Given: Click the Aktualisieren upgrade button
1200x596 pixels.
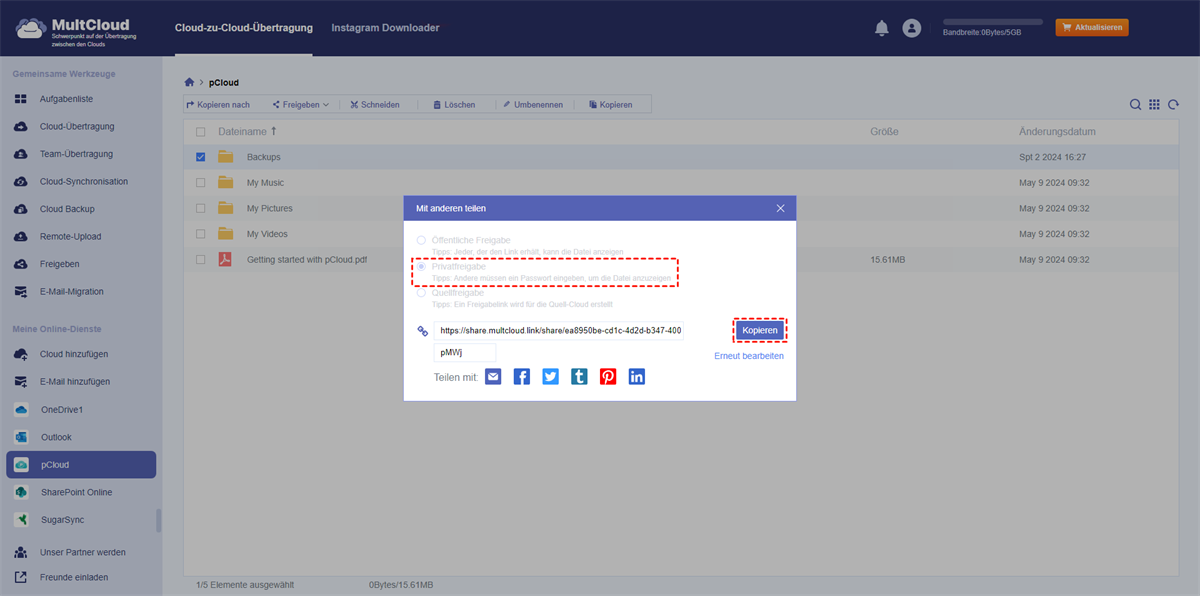Looking at the screenshot, I should coord(1092,28).
